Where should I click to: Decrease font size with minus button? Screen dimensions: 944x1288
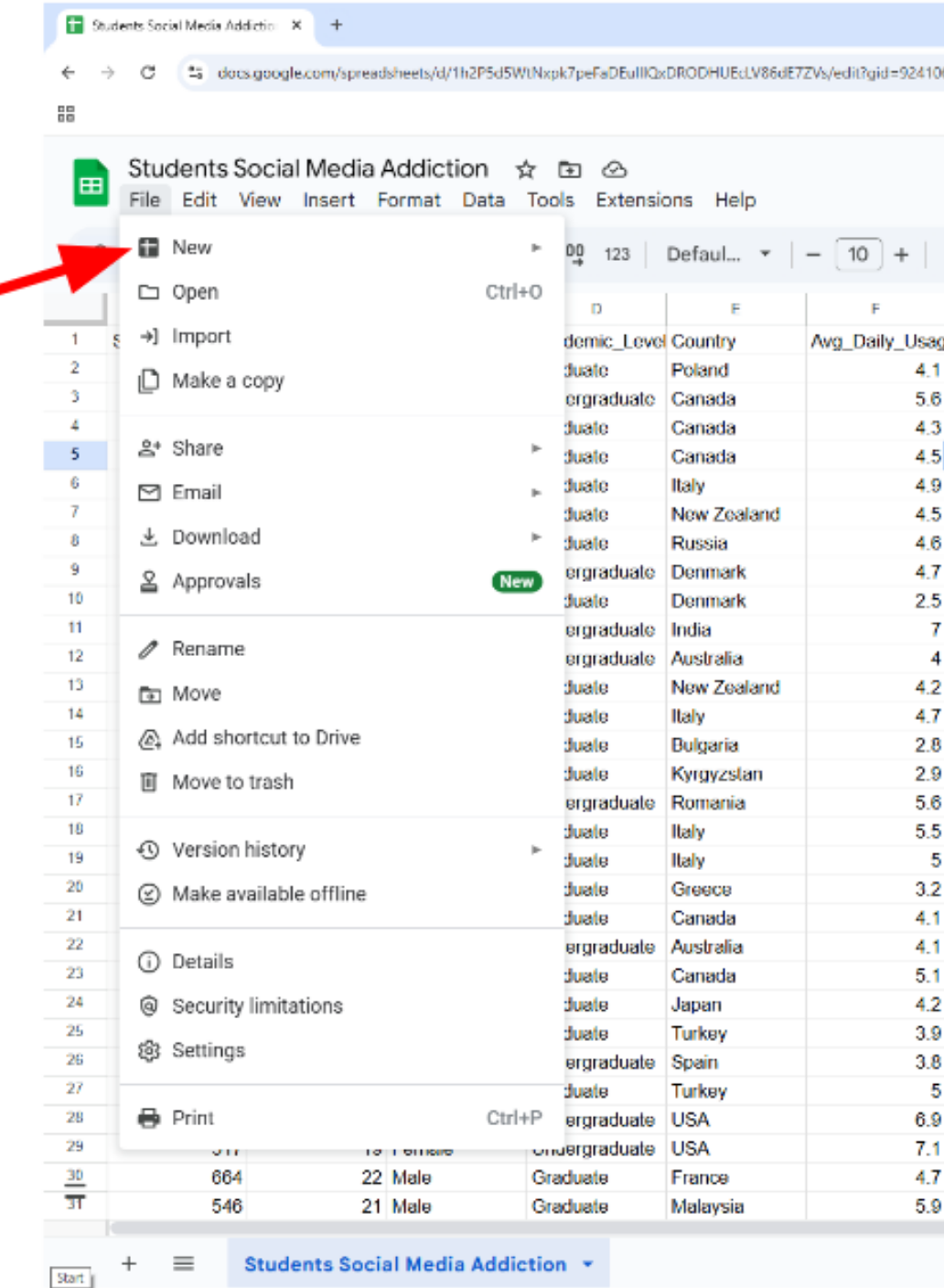(813, 254)
